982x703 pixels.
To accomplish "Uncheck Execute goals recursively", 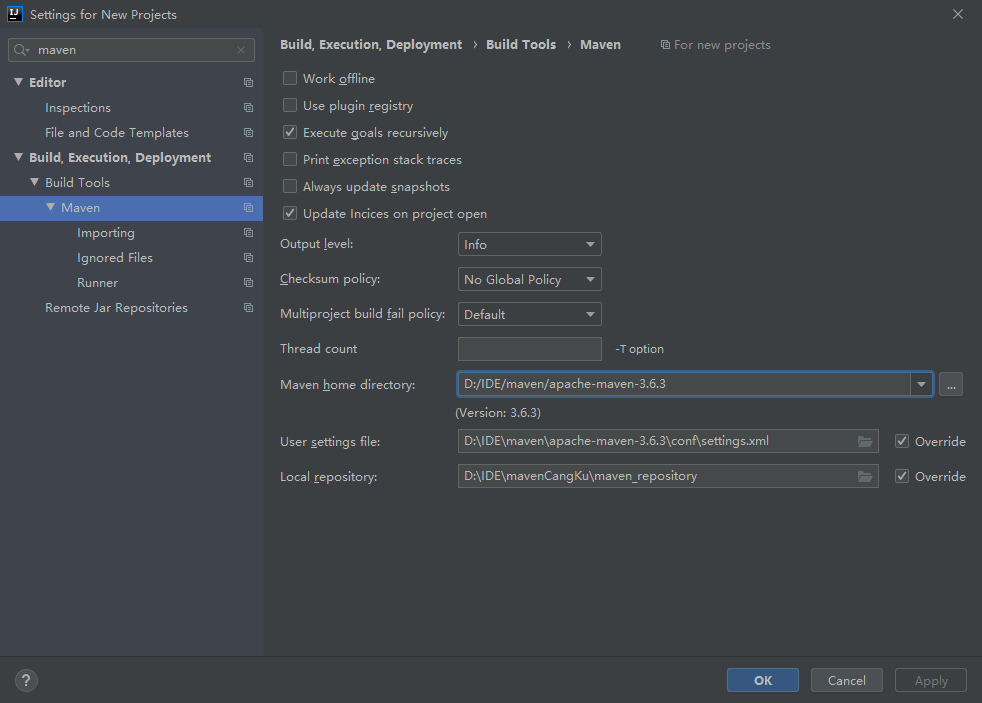I will 290,132.
